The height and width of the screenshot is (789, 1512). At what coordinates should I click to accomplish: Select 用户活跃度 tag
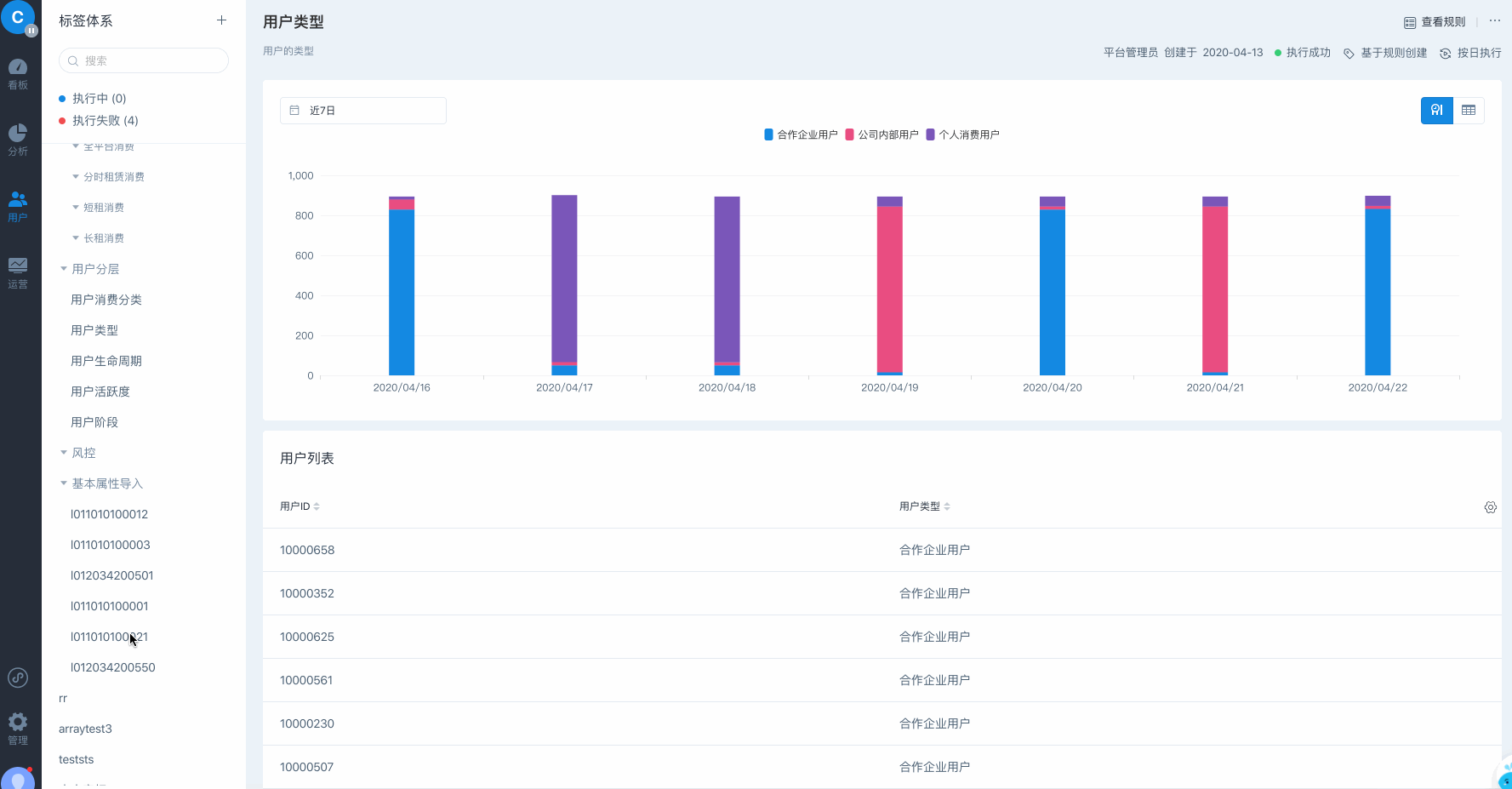[100, 392]
